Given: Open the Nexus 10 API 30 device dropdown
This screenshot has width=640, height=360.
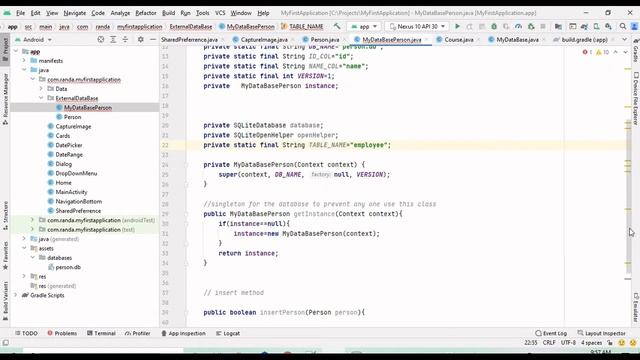Looking at the screenshot, I should pos(417,26).
